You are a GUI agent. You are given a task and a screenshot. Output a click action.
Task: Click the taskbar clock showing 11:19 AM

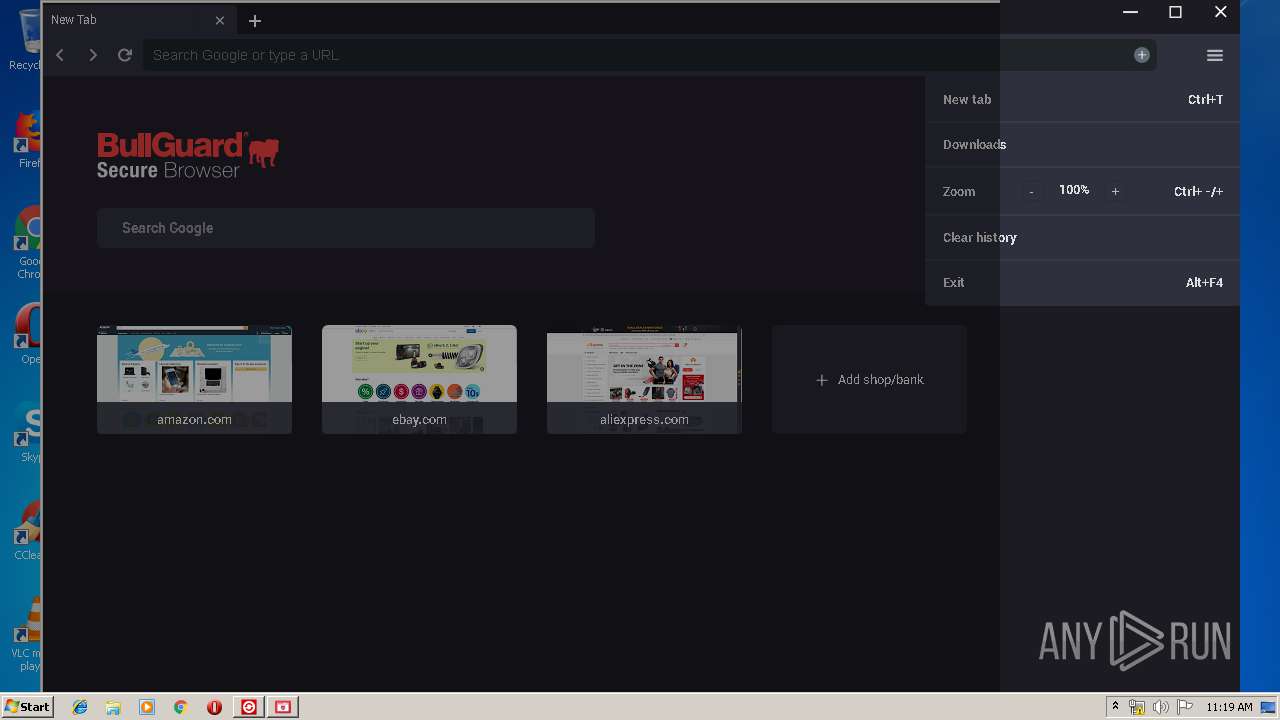[x=1229, y=707]
